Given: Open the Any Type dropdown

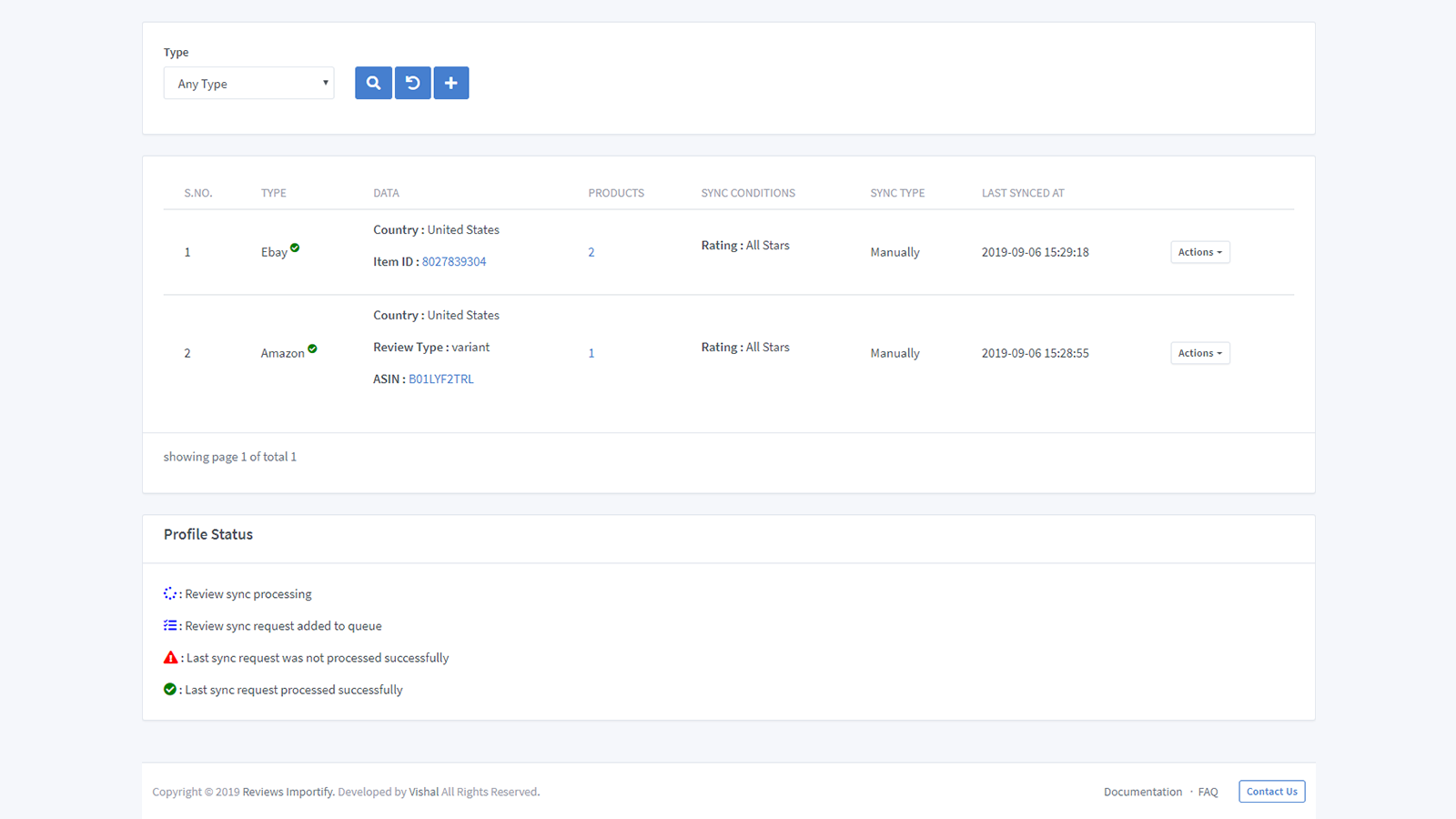Looking at the screenshot, I should pyautogui.click(x=248, y=83).
